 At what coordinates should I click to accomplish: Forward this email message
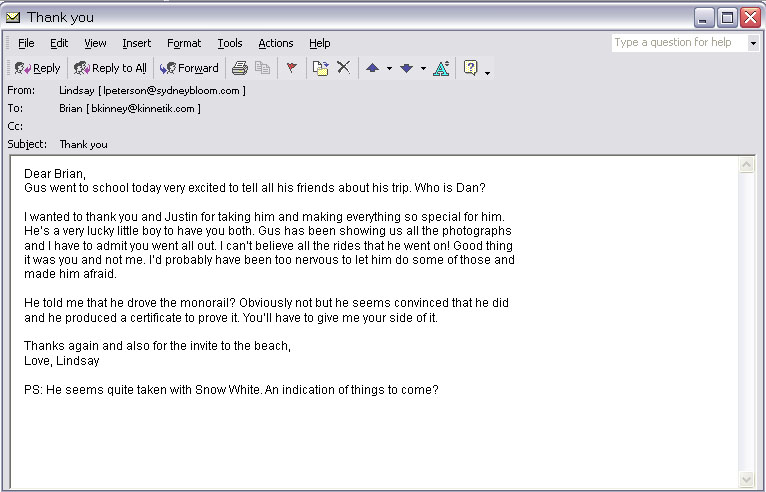(189, 68)
